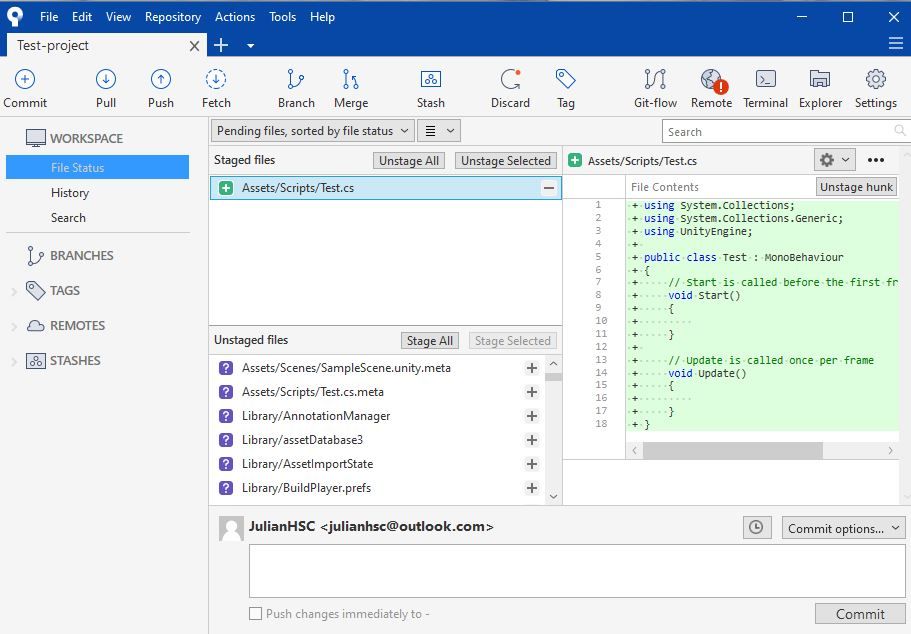Open repository in Explorer

(x=820, y=79)
